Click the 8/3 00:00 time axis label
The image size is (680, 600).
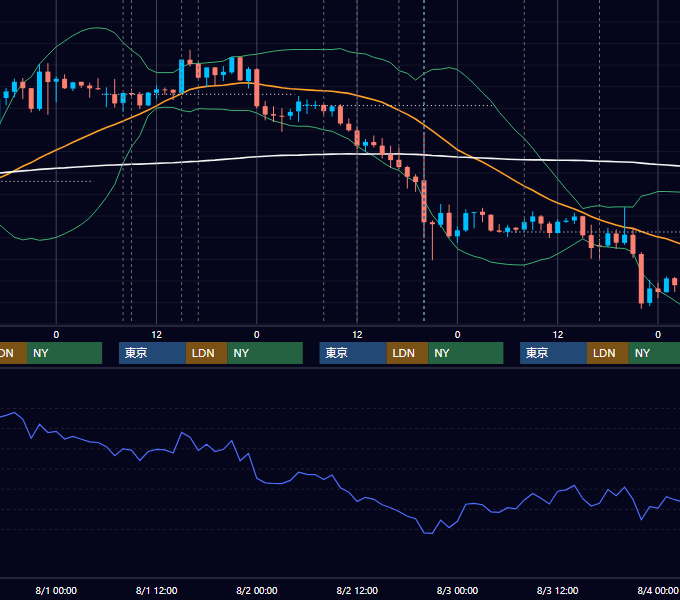457,590
